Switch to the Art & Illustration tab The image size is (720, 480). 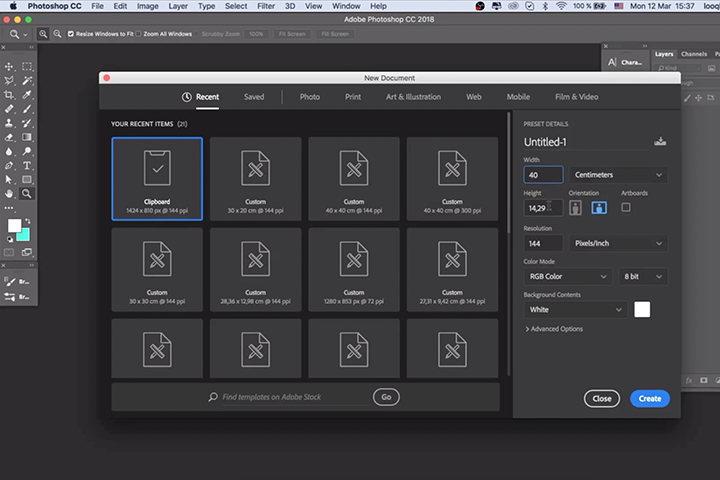(x=413, y=97)
